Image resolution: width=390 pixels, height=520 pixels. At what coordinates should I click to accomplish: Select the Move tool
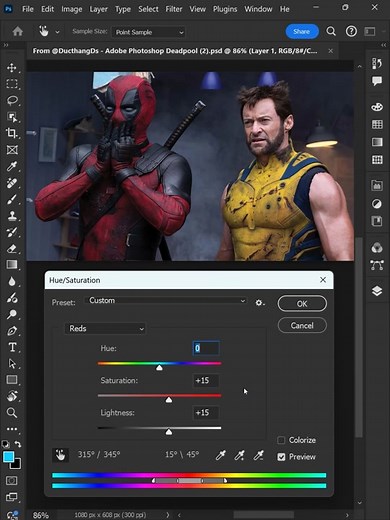tap(12, 67)
